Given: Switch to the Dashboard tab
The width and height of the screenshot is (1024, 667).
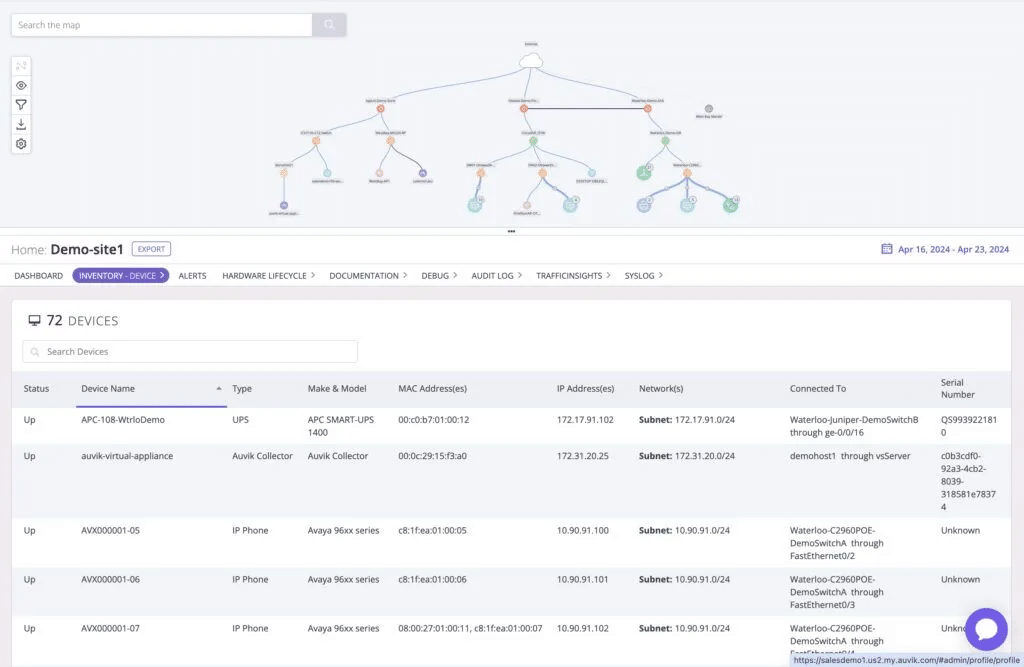Looking at the screenshot, I should 38,275.
